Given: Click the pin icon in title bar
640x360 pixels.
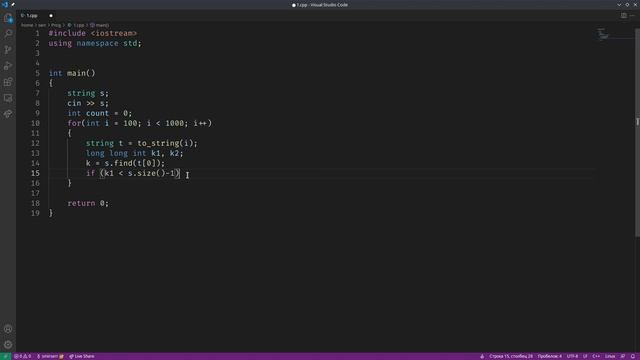Looking at the screenshot, I should [x=13, y=4].
